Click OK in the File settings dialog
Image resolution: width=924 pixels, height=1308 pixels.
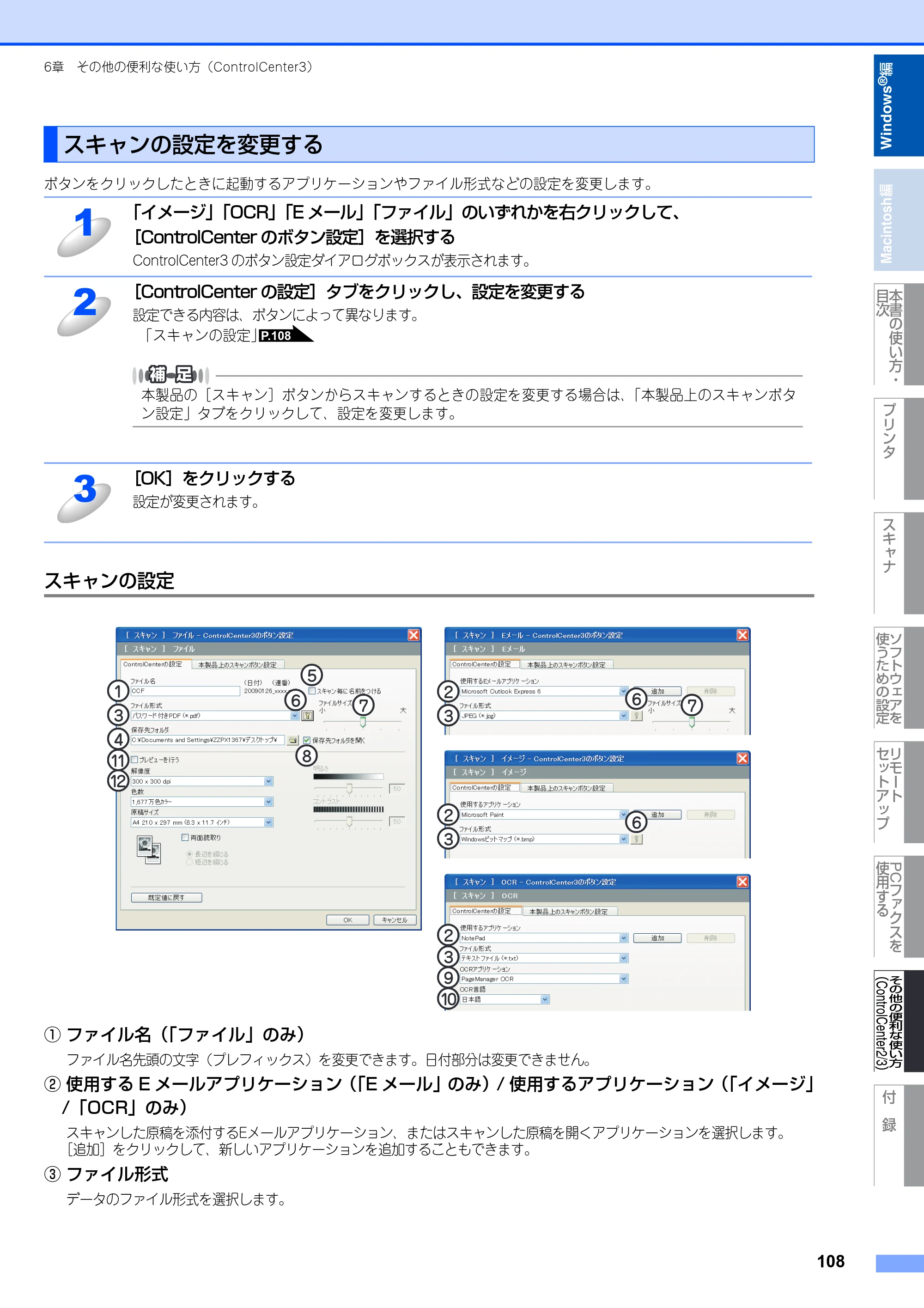[347, 920]
